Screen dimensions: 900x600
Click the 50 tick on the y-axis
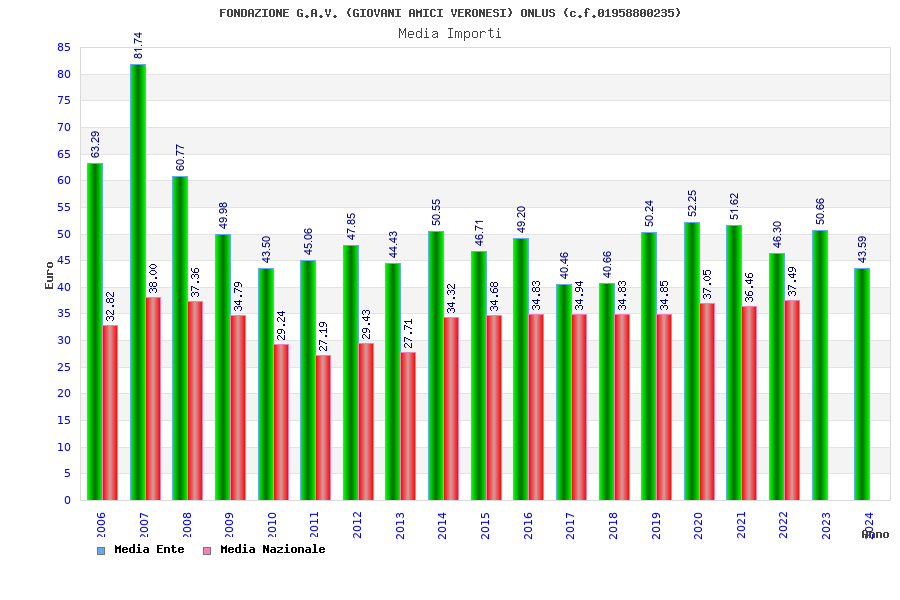point(64,234)
